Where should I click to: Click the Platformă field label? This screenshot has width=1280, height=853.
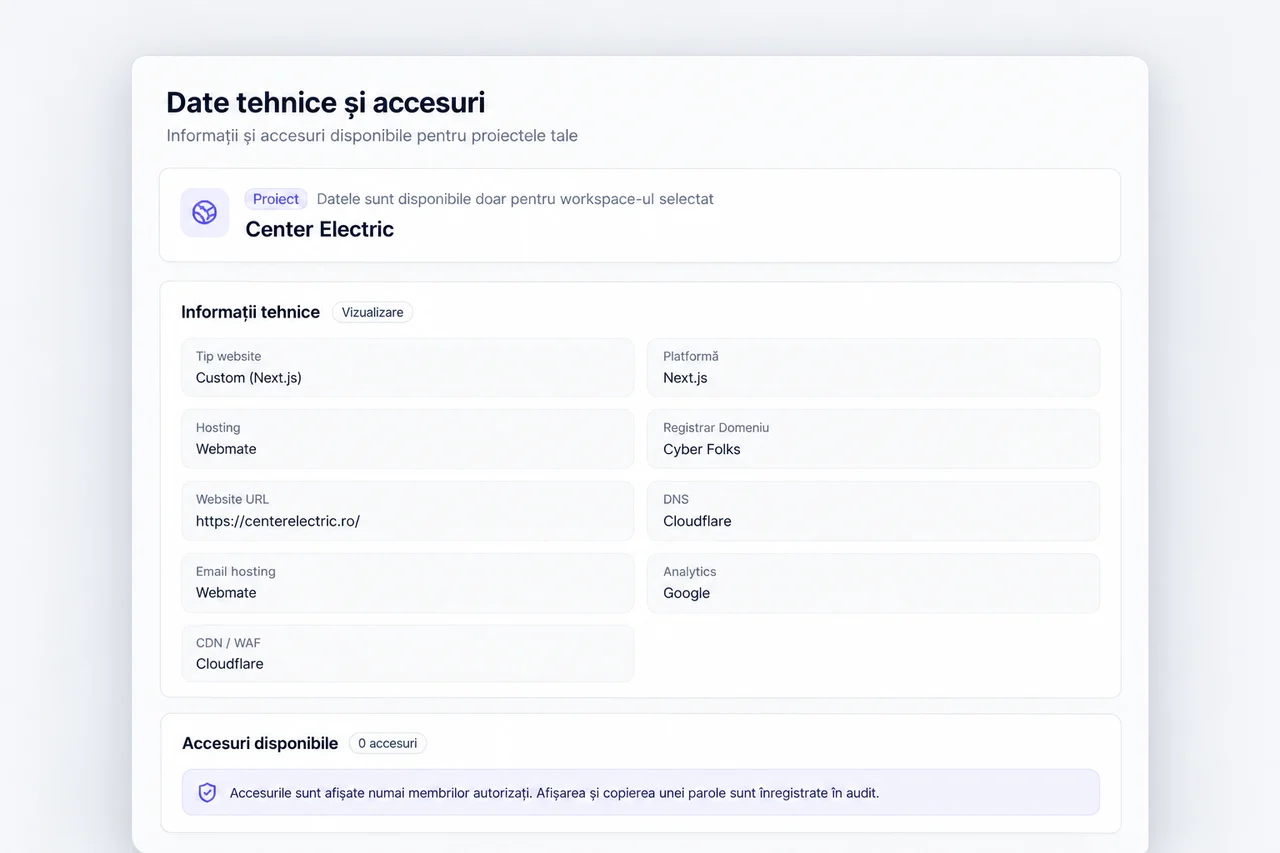coord(691,356)
